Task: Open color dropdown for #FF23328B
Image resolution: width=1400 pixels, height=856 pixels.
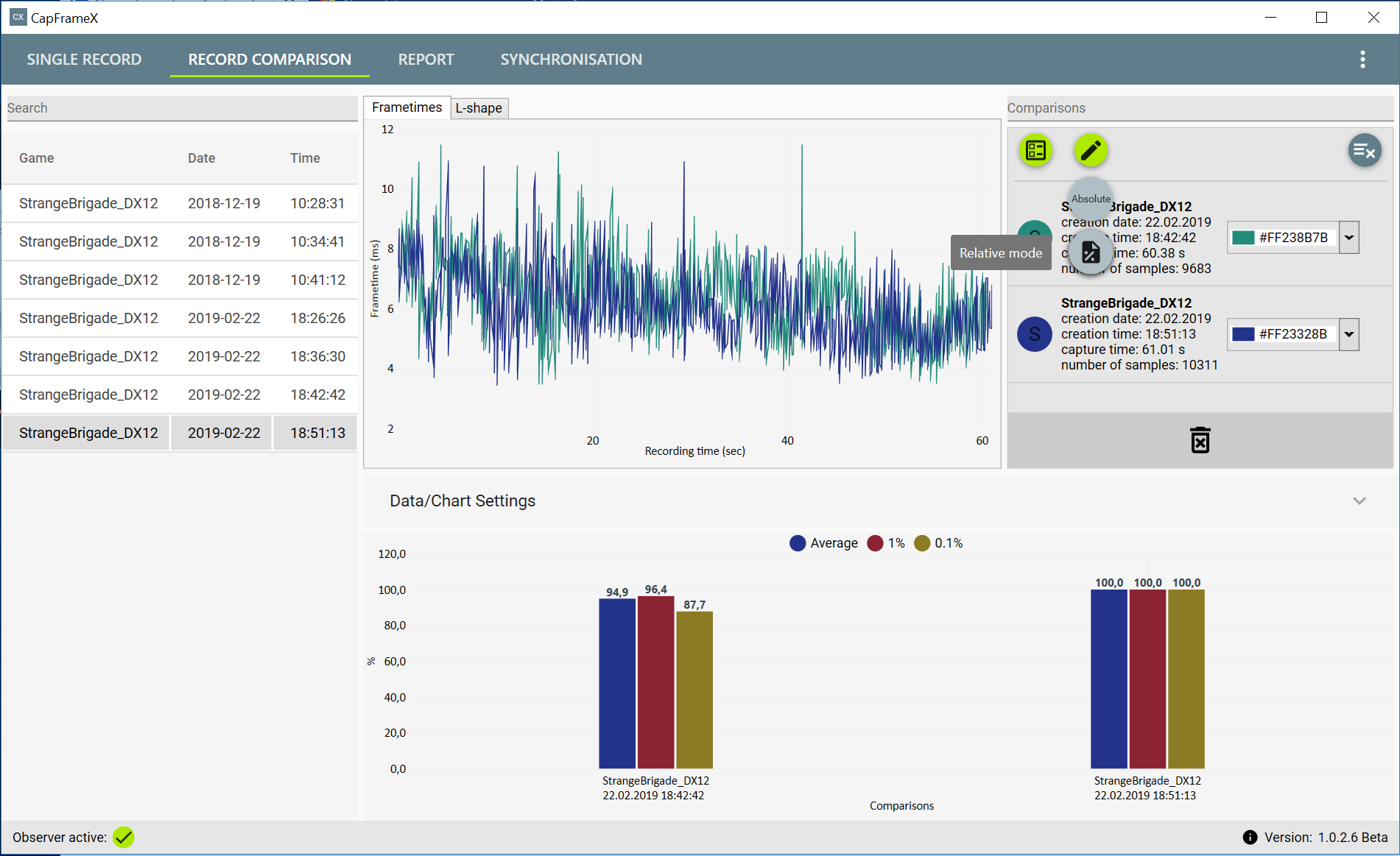Action: click(1348, 334)
